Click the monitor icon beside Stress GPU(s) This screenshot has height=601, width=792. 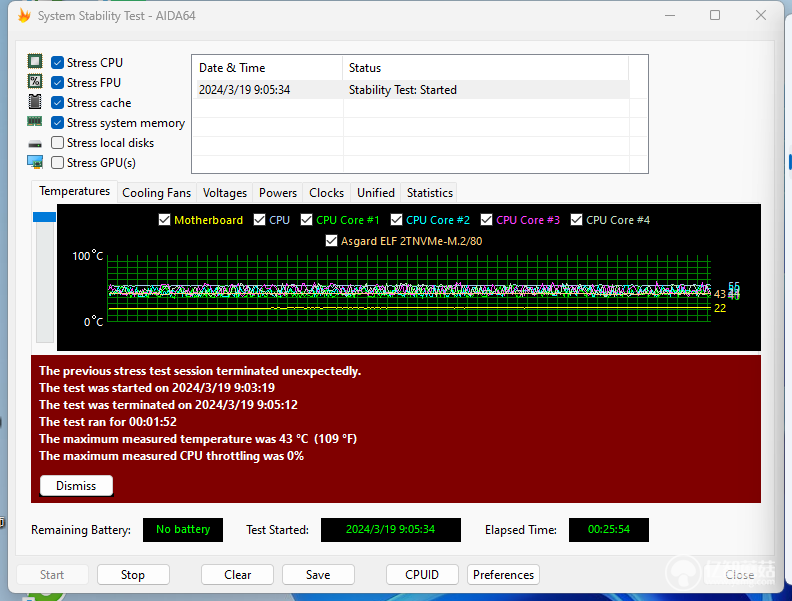(35, 162)
